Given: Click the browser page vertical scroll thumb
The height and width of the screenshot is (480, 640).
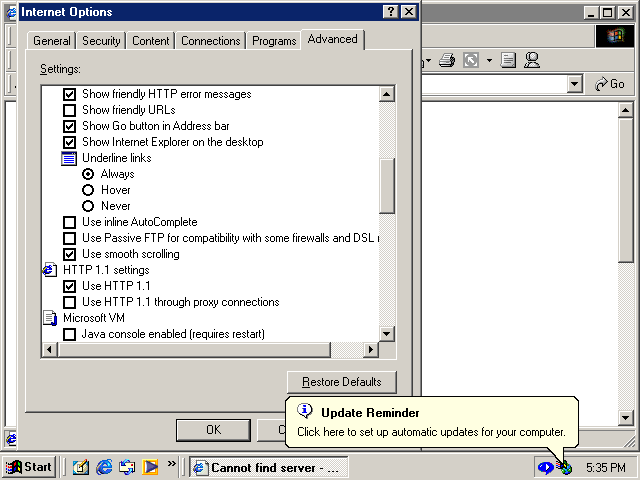Looking at the screenshot, I should pos(626,190).
